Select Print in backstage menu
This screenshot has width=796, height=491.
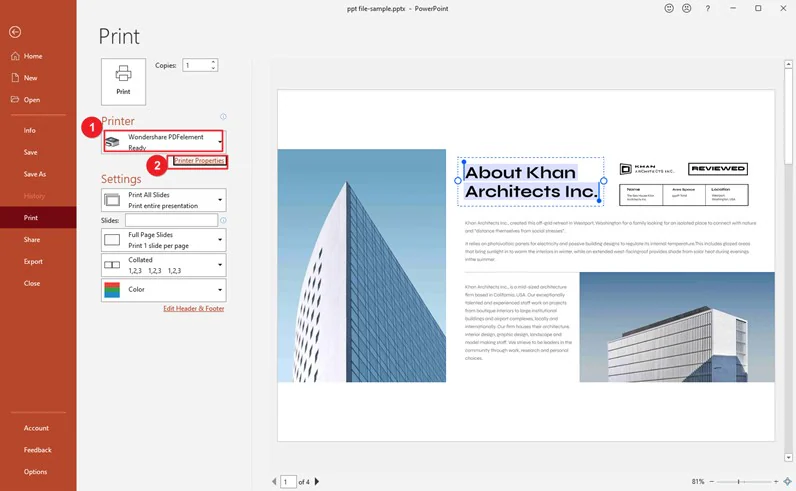click(38, 217)
